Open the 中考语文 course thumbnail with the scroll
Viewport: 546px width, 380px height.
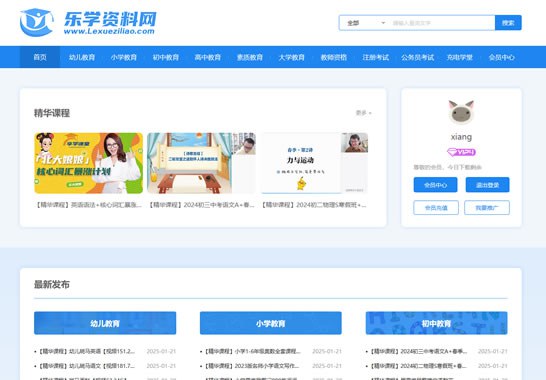pos(201,163)
